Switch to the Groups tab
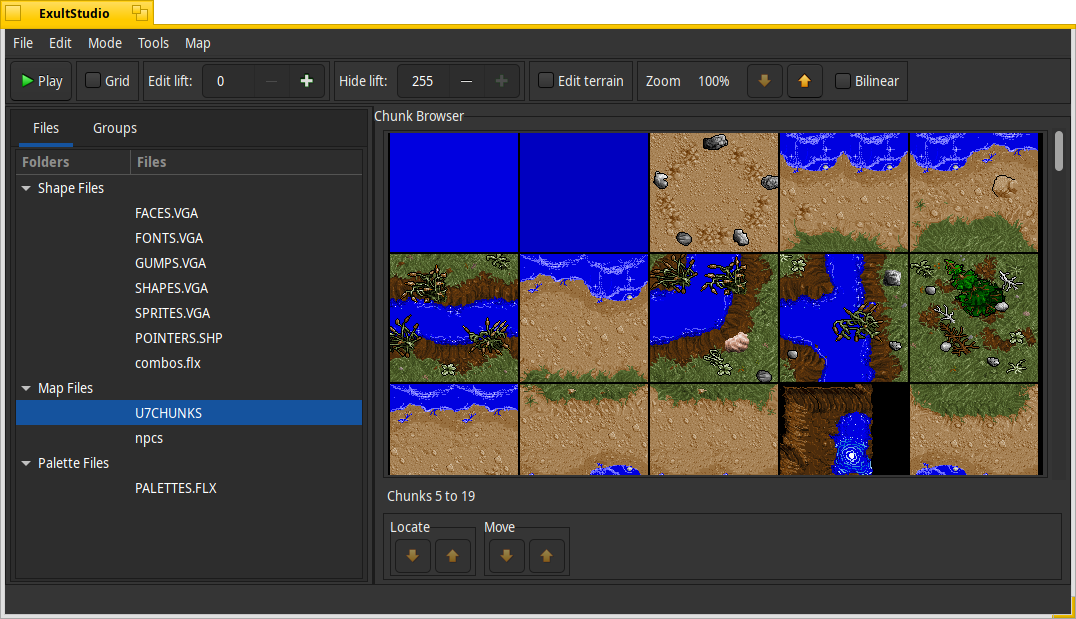The image size is (1076, 619). [115, 128]
